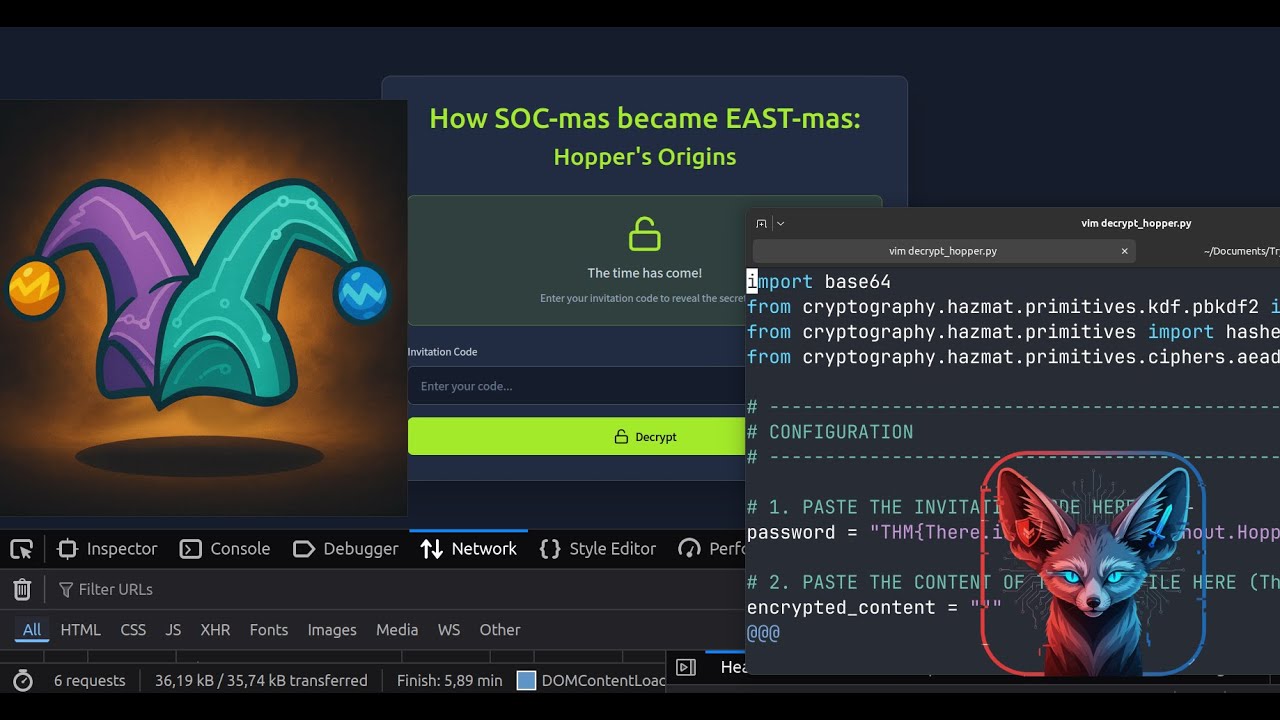Expand the terminal new-tab dropdown arrow
Screen dimensions: 1280x720
click(x=781, y=224)
